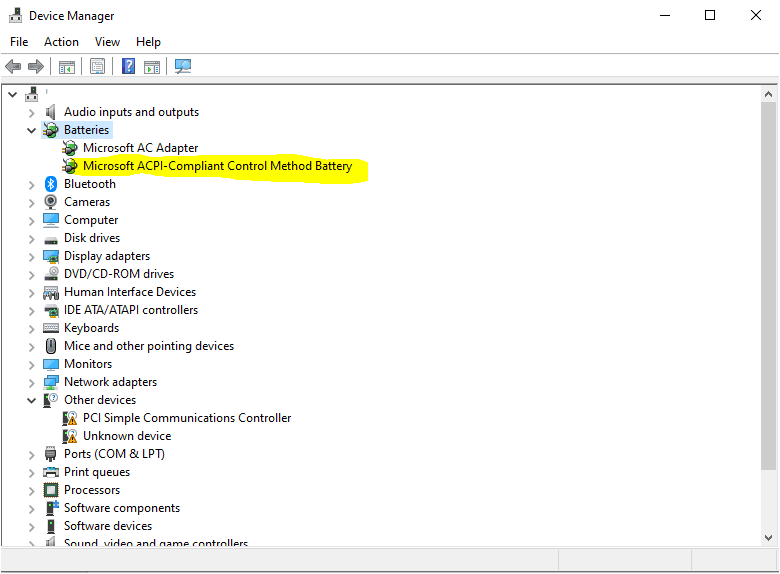The height and width of the screenshot is (574, 780).
Task: Open the Properties toolbar icon
Action: coord(98,66)
